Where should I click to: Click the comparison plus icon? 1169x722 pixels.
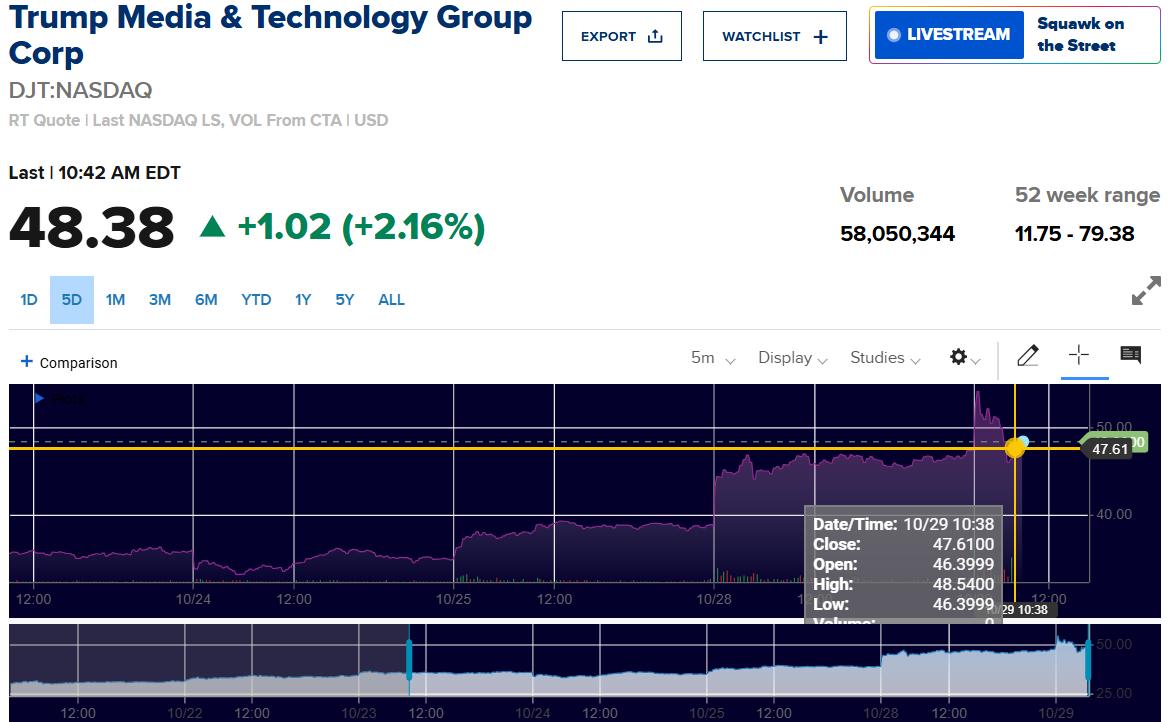[27, 362]
